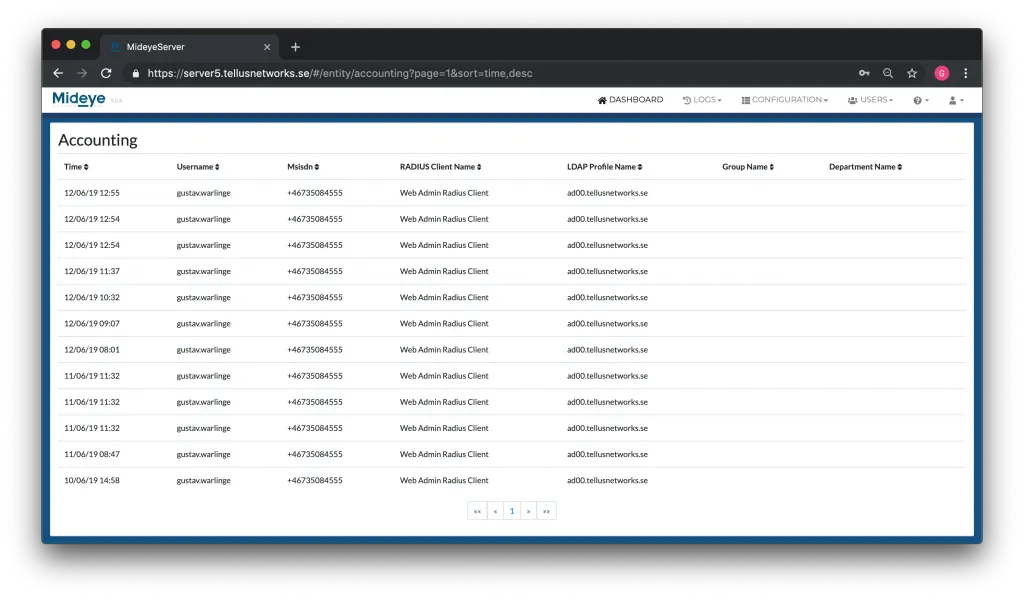1024x599 pixels.
Task: Click page 1 in the pagination bar
Action: (x=512, y=511)
